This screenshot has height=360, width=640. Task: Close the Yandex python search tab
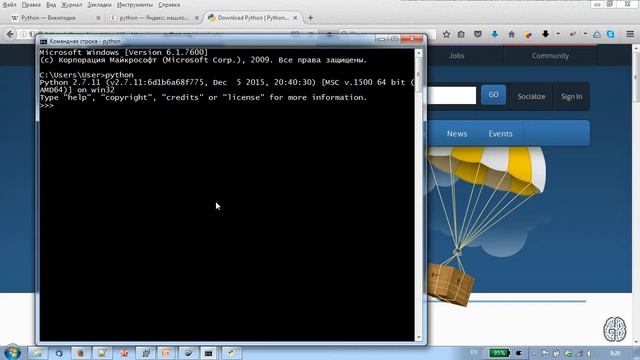pyautogui.click(x=197, y=18)
